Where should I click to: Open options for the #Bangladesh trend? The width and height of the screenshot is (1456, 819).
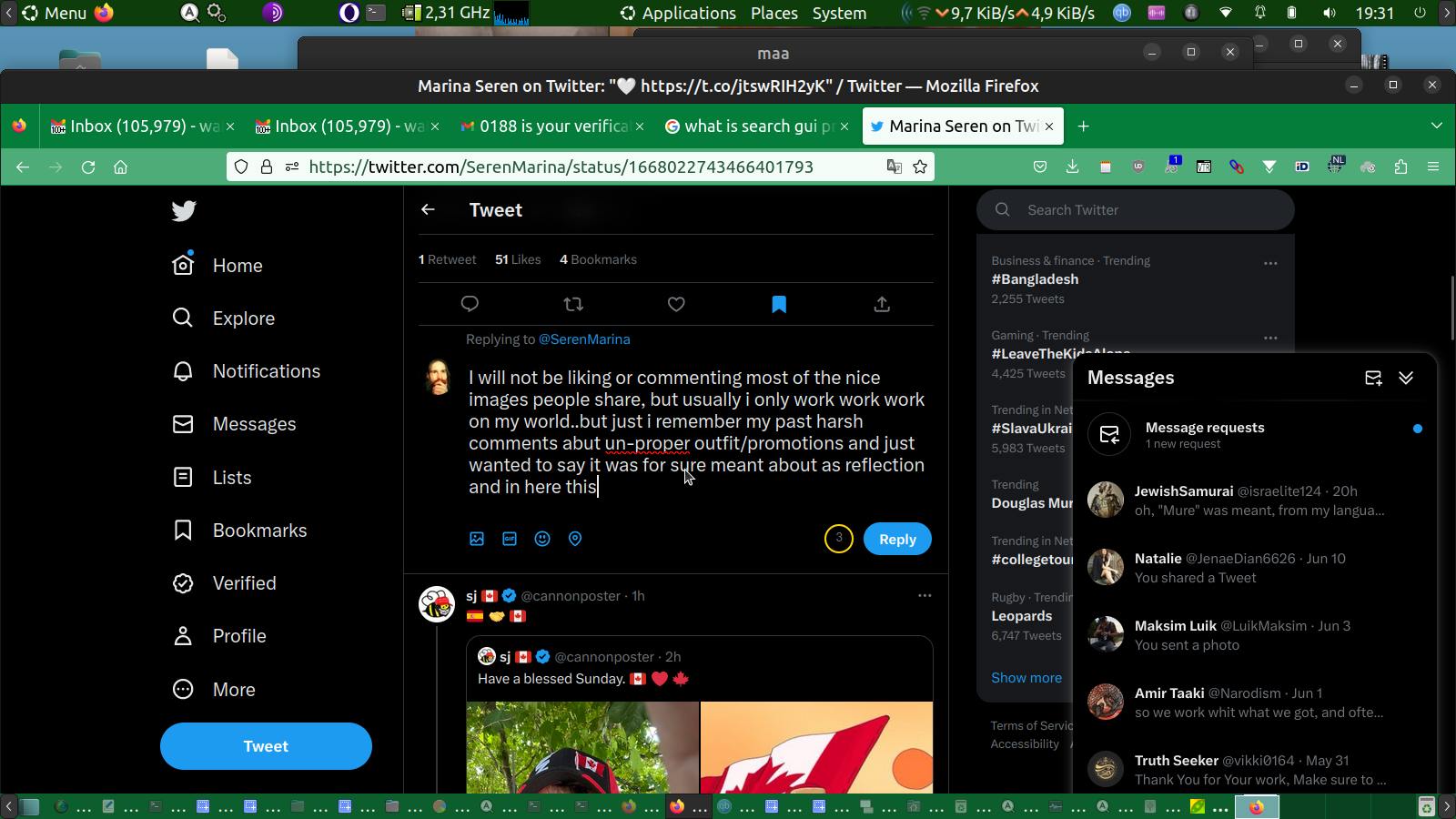click(1270, 263)
